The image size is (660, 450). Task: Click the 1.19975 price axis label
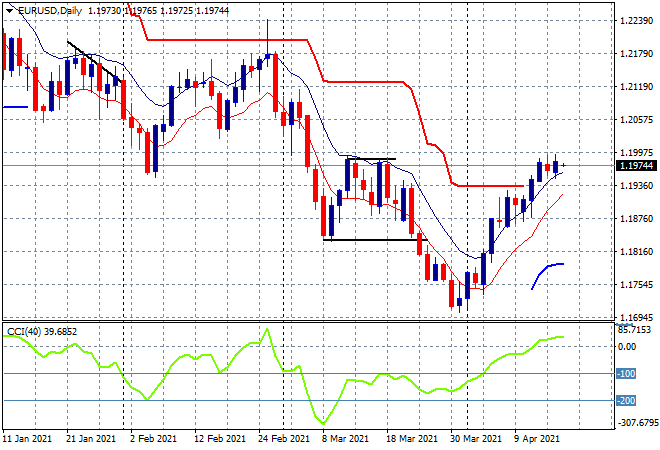[637, 152]
